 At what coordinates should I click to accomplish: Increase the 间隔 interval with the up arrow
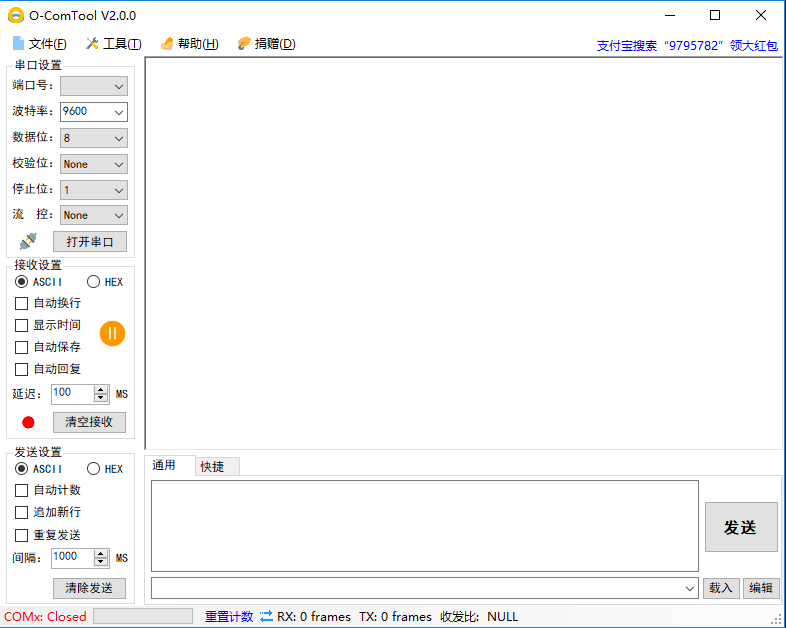[x=101, y=553]
